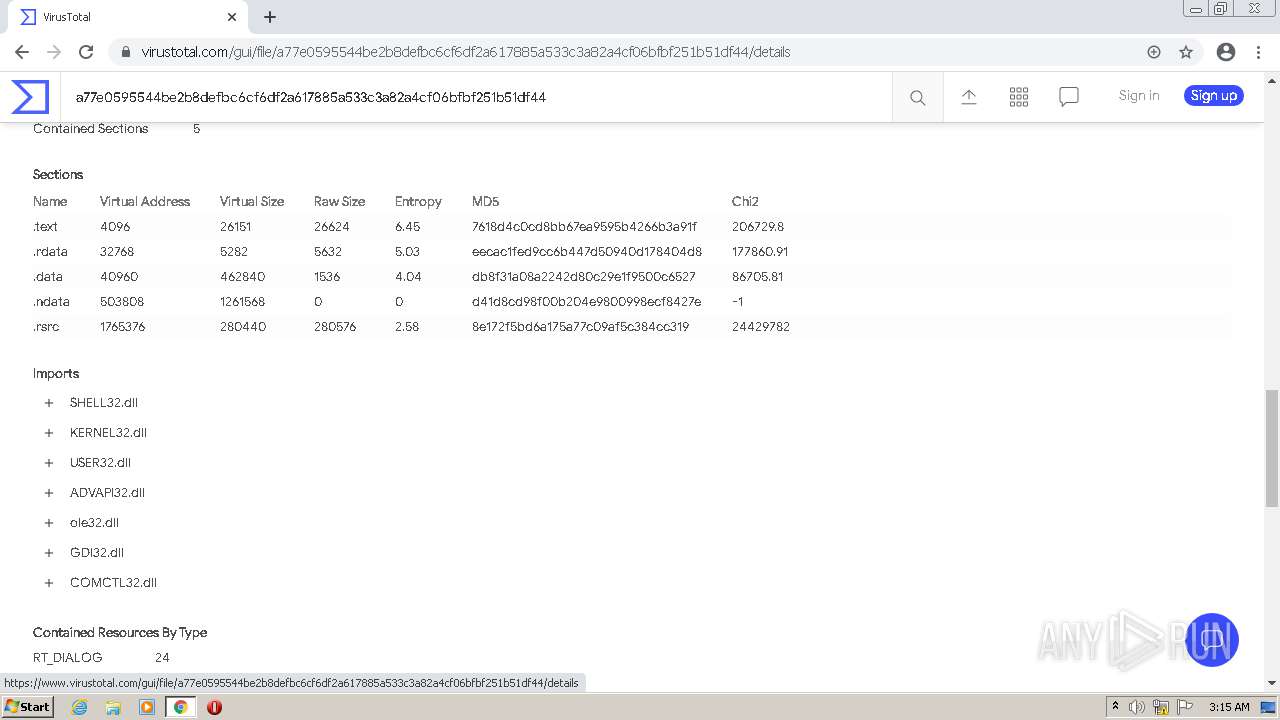Click the zoom plus icon in address bar
This screenshot has width=1280, height=720.
click(1154, 52)
